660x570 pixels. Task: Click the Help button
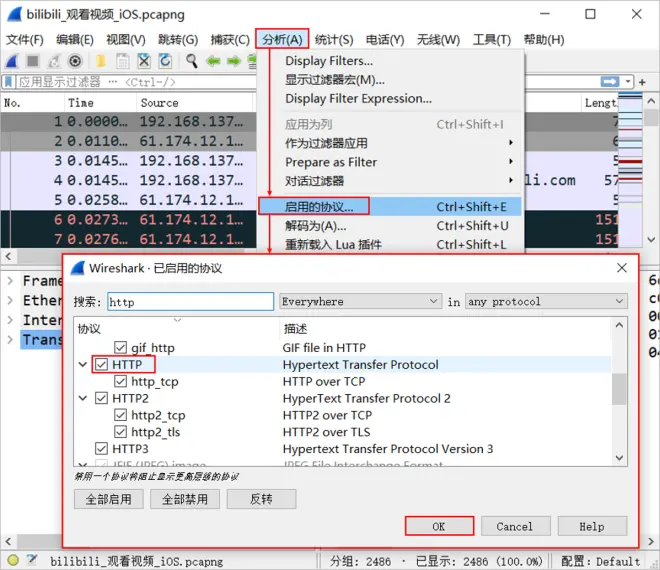click(592, 526)
